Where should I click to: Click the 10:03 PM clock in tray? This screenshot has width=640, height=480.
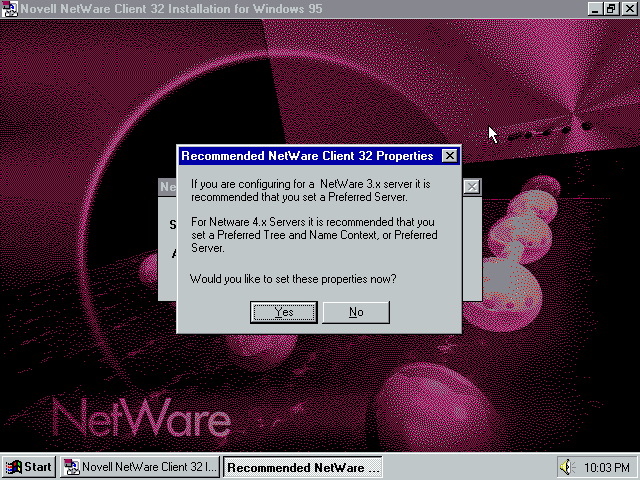point(607,467)
